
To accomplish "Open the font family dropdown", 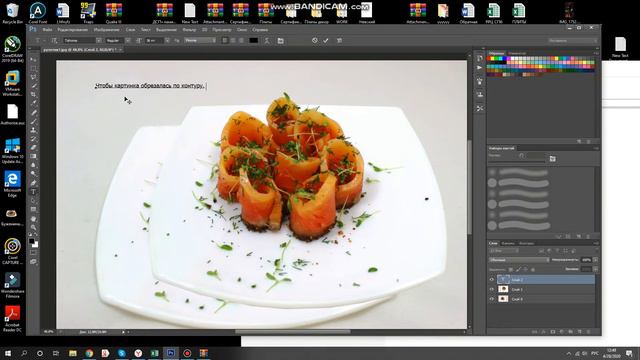I will click(98, 40).
